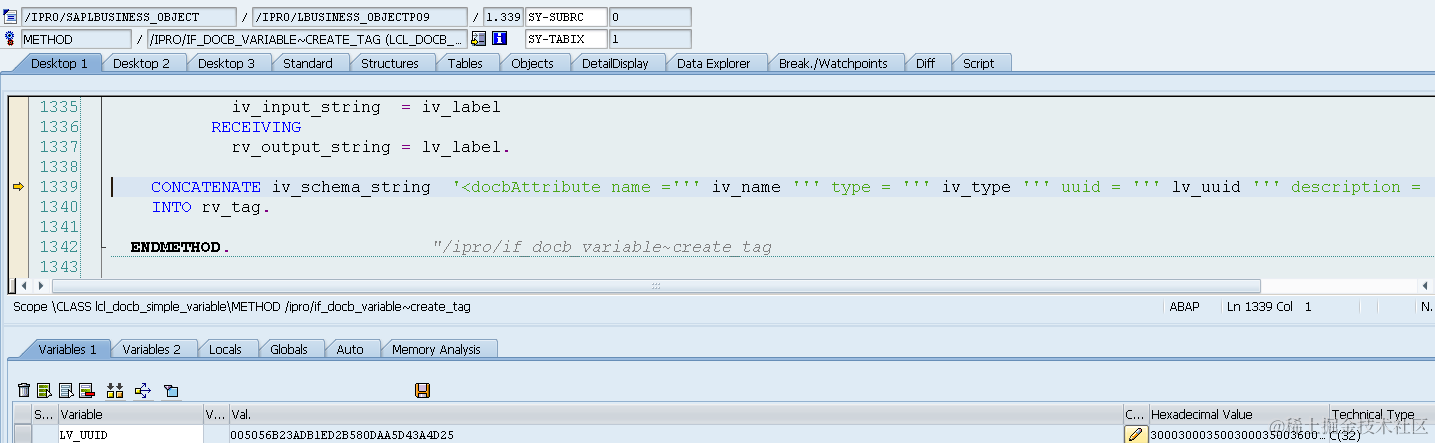Click the layout filter icon in variables toolbar
This screenshot has height=443, width=1435.
[171, 390]
